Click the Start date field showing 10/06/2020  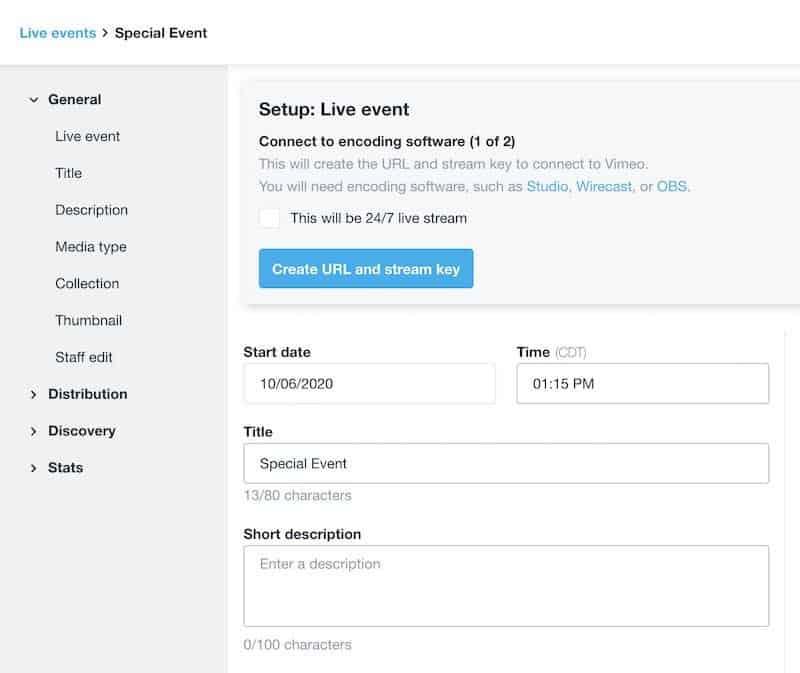point(370,383)
